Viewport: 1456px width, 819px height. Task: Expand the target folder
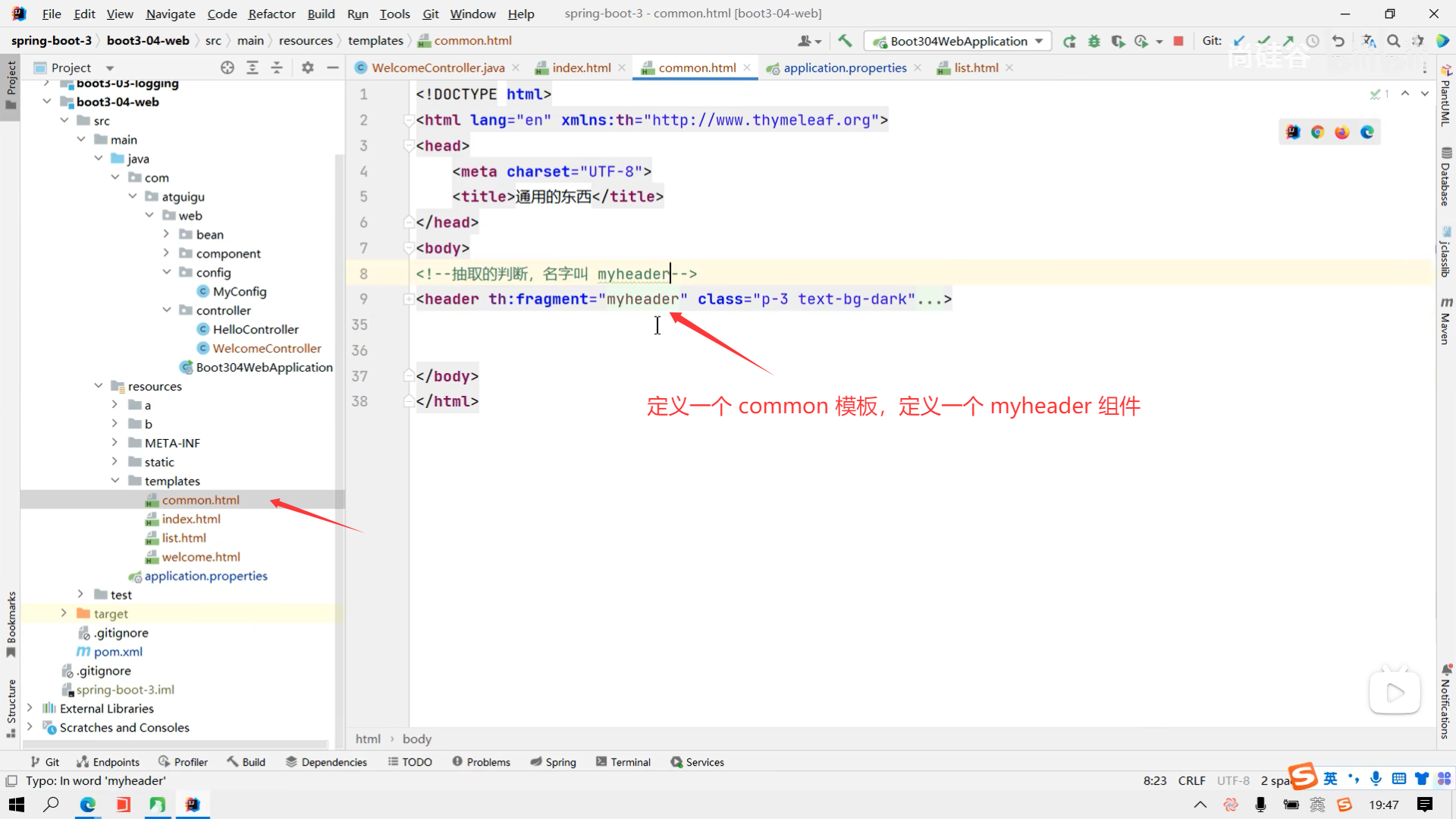pyautogui.click(x=64, y=613)
